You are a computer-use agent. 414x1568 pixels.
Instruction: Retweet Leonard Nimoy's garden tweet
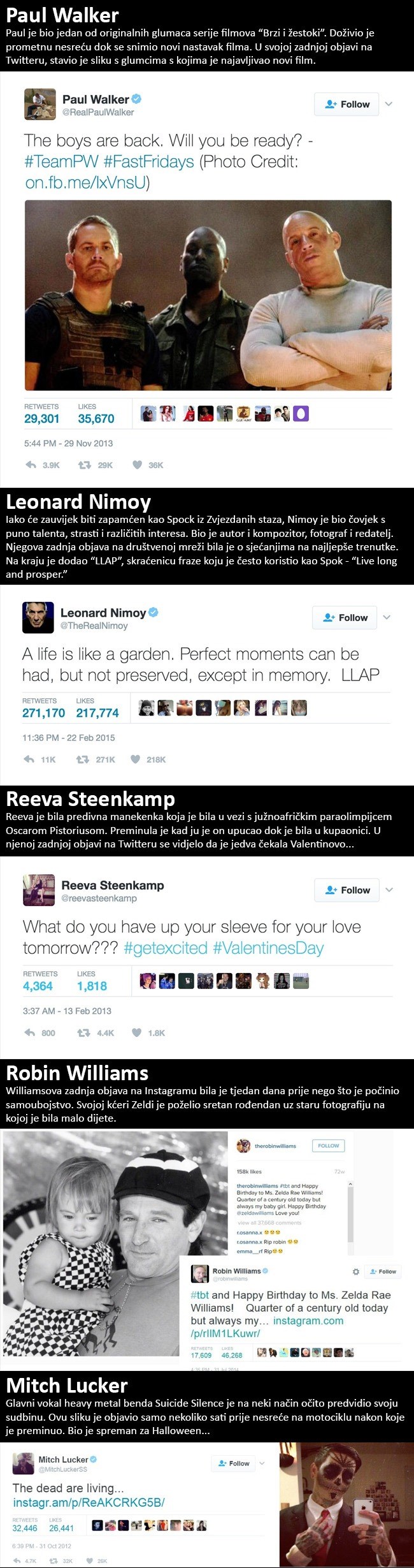(82, 759)
